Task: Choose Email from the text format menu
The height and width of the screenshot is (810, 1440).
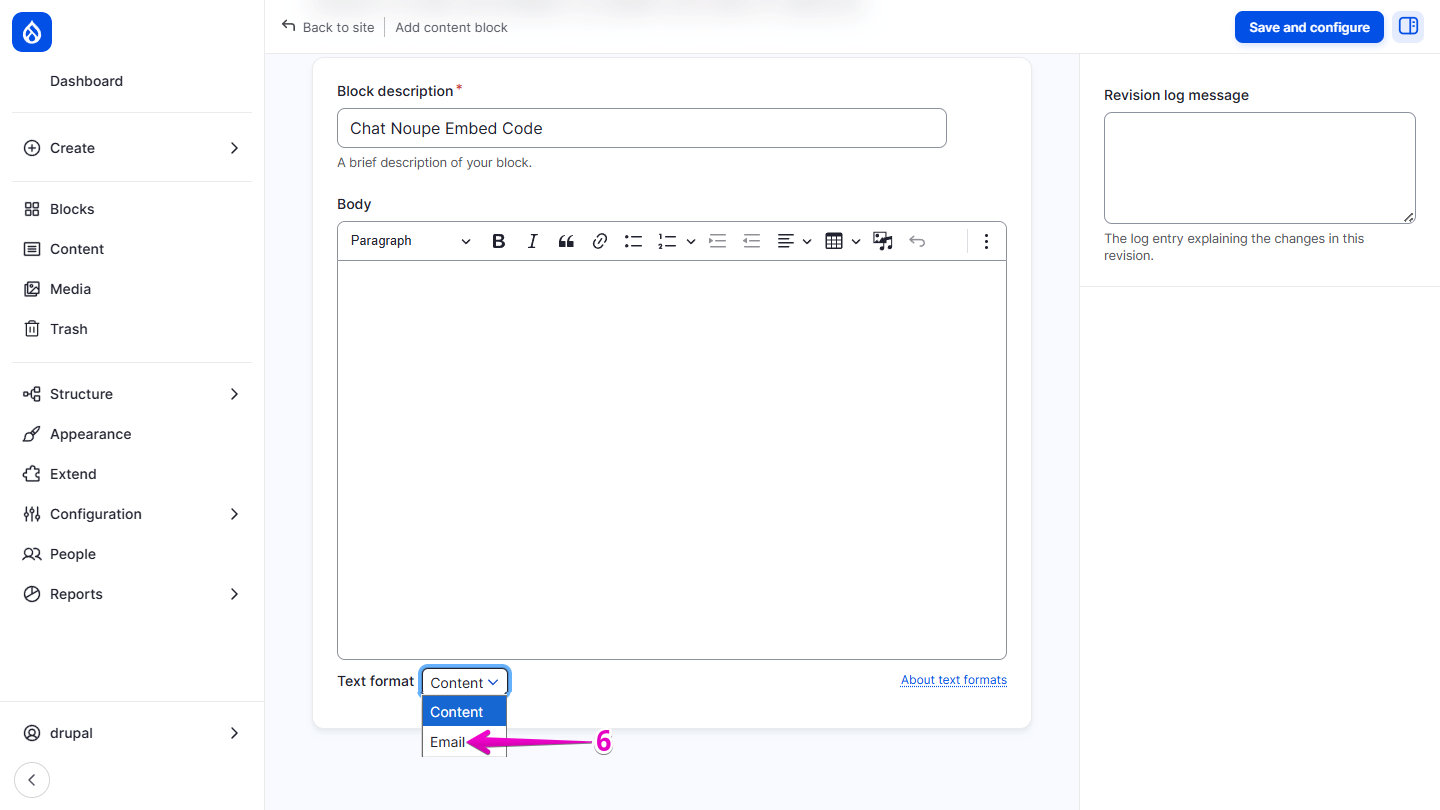Action: tap(446, 742)
